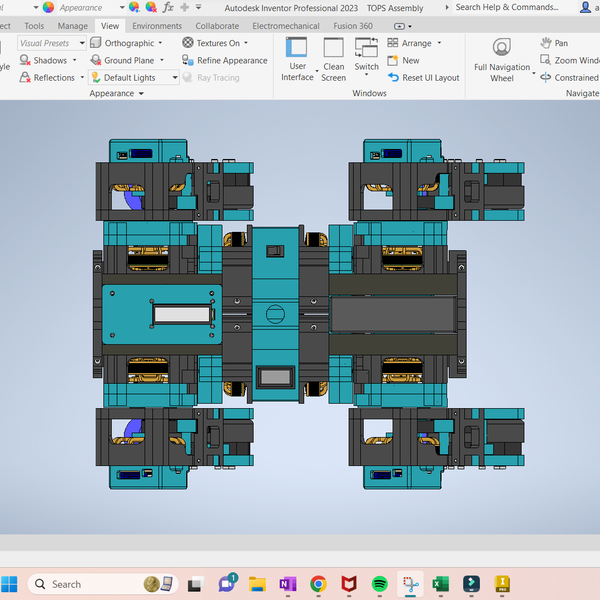
Task: Open the Snipping Tool taskbar icon
Action: (x=410, y=584)
